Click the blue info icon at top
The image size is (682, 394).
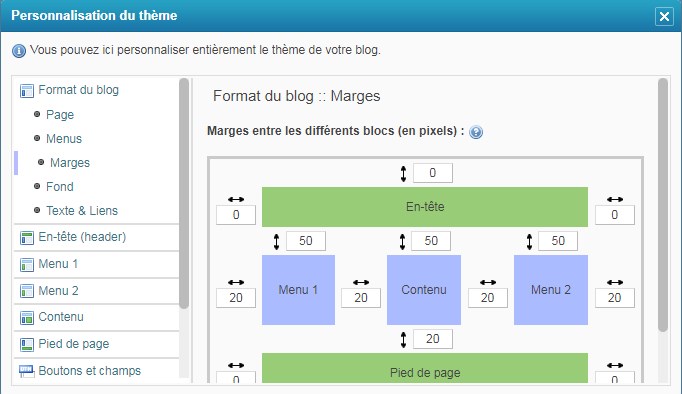pyautogui.click(x=19, y=51)
